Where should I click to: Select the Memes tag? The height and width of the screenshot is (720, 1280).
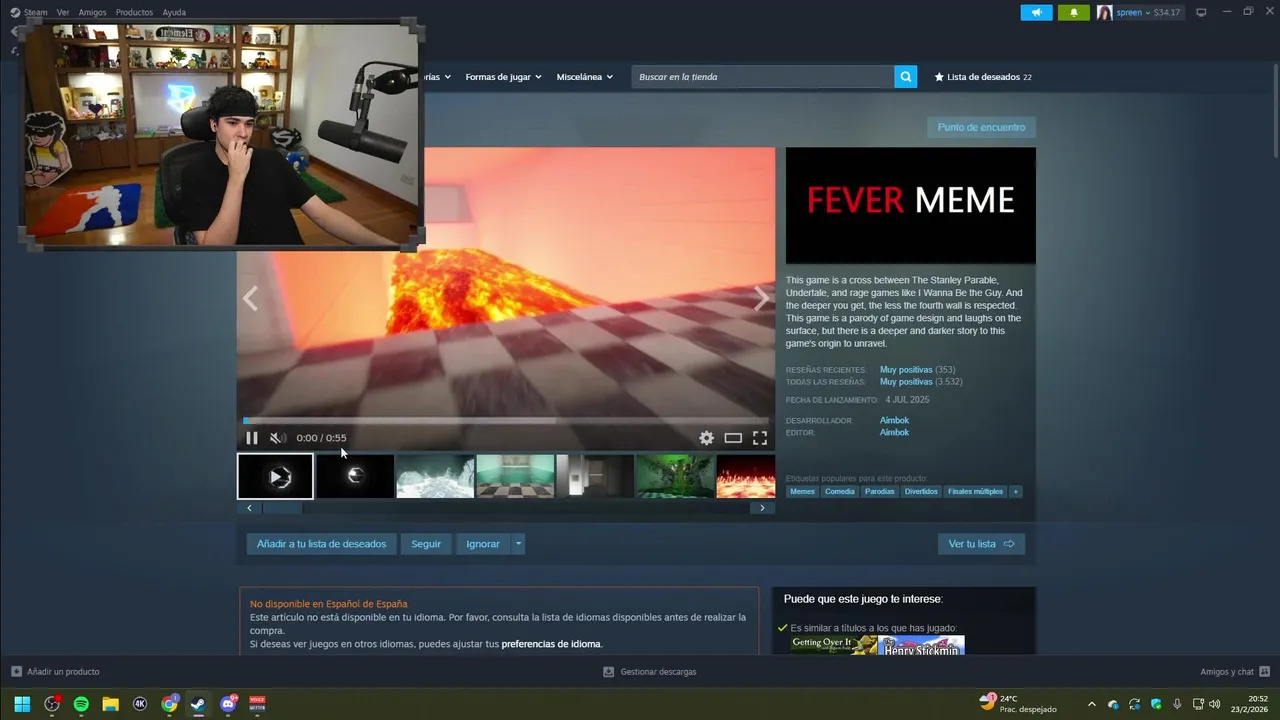point(802,492)
